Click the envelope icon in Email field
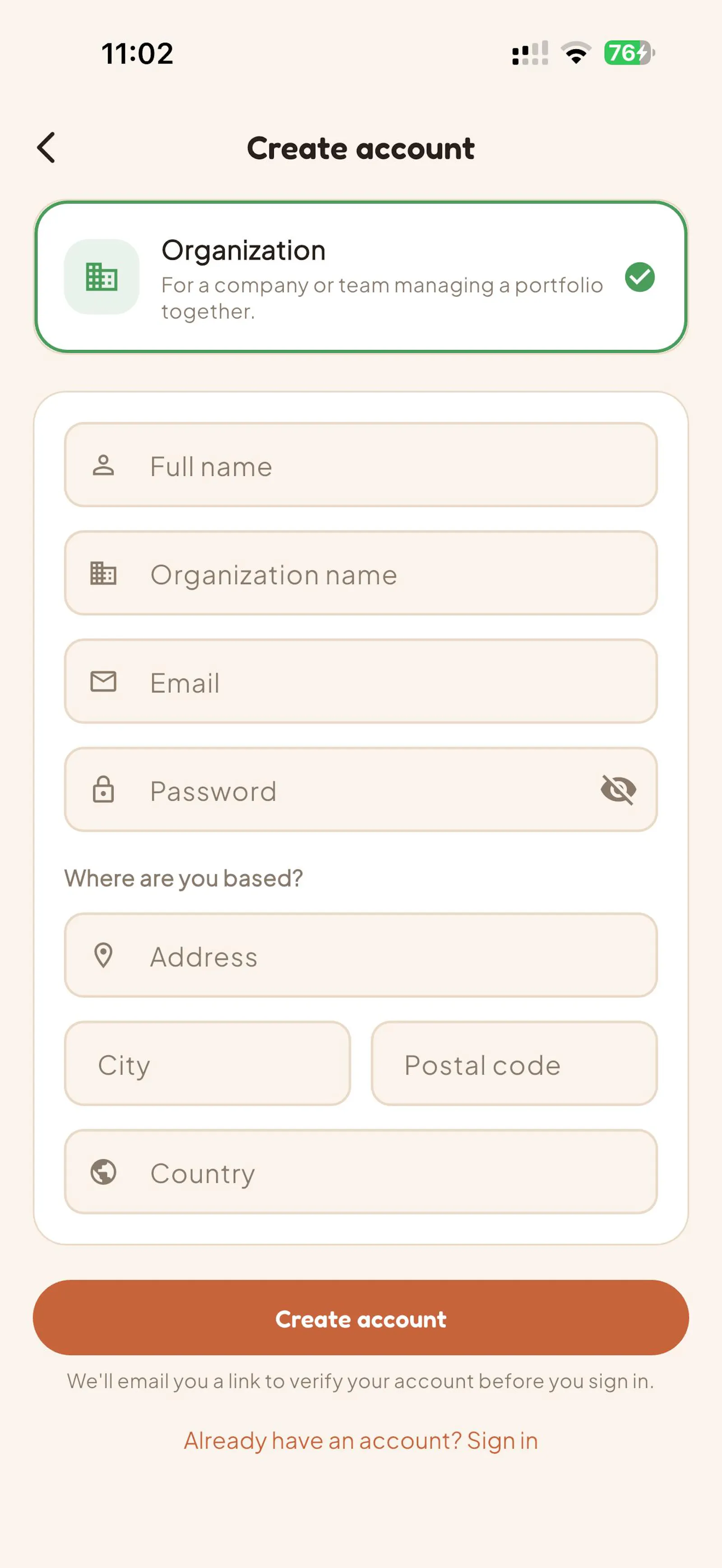This screenshot has height=1568, width=722. click(x=103, y=681)
